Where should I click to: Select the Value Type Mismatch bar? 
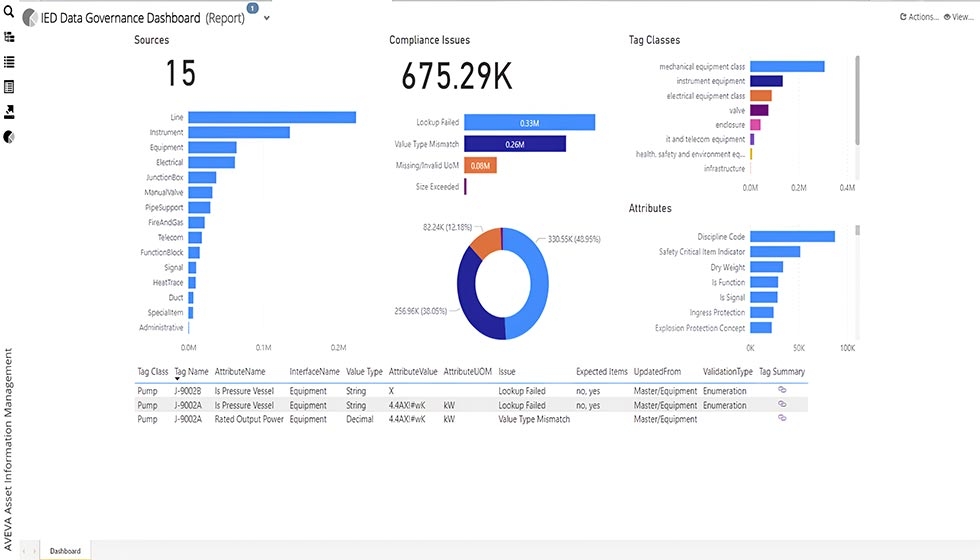pos(515,144)
